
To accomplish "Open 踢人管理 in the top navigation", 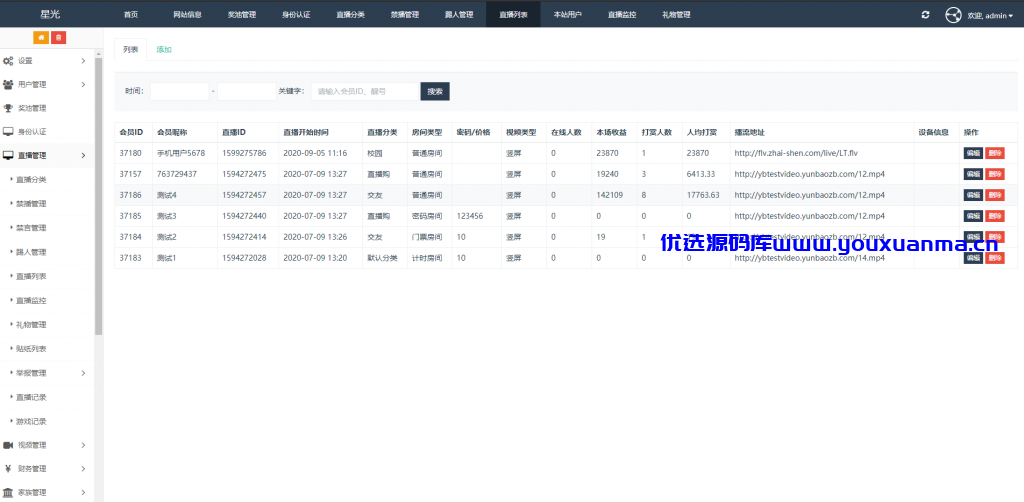I will tap(458, 14).
